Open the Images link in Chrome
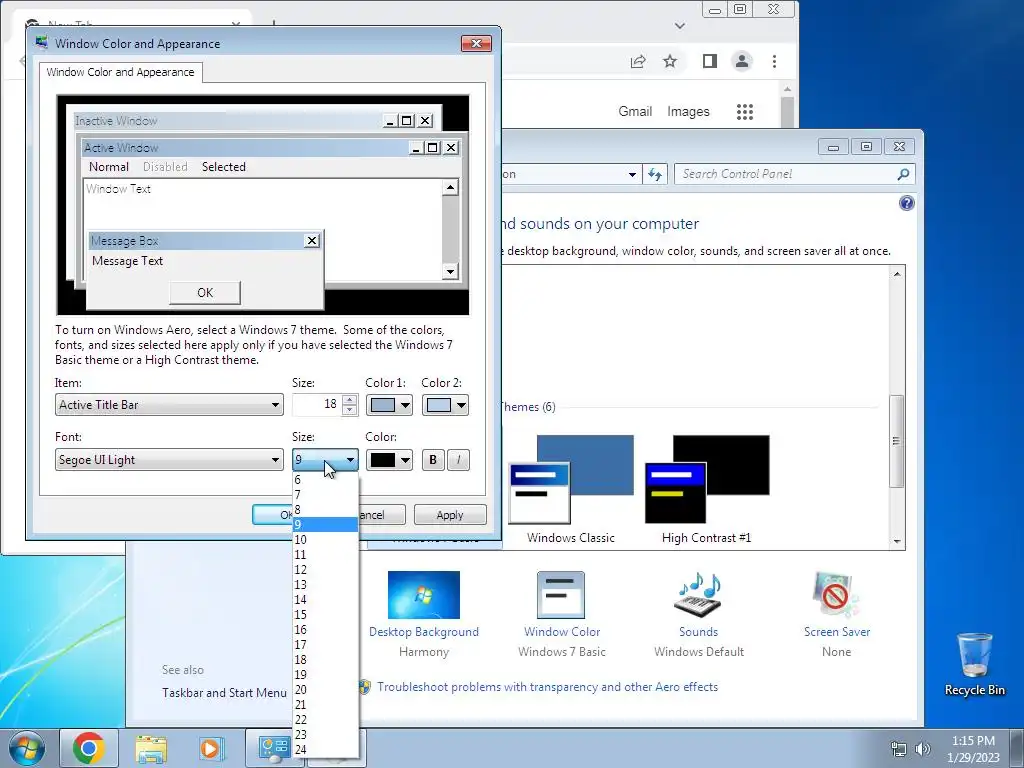This screenshot has width=1024, height=768. [688, 112]
